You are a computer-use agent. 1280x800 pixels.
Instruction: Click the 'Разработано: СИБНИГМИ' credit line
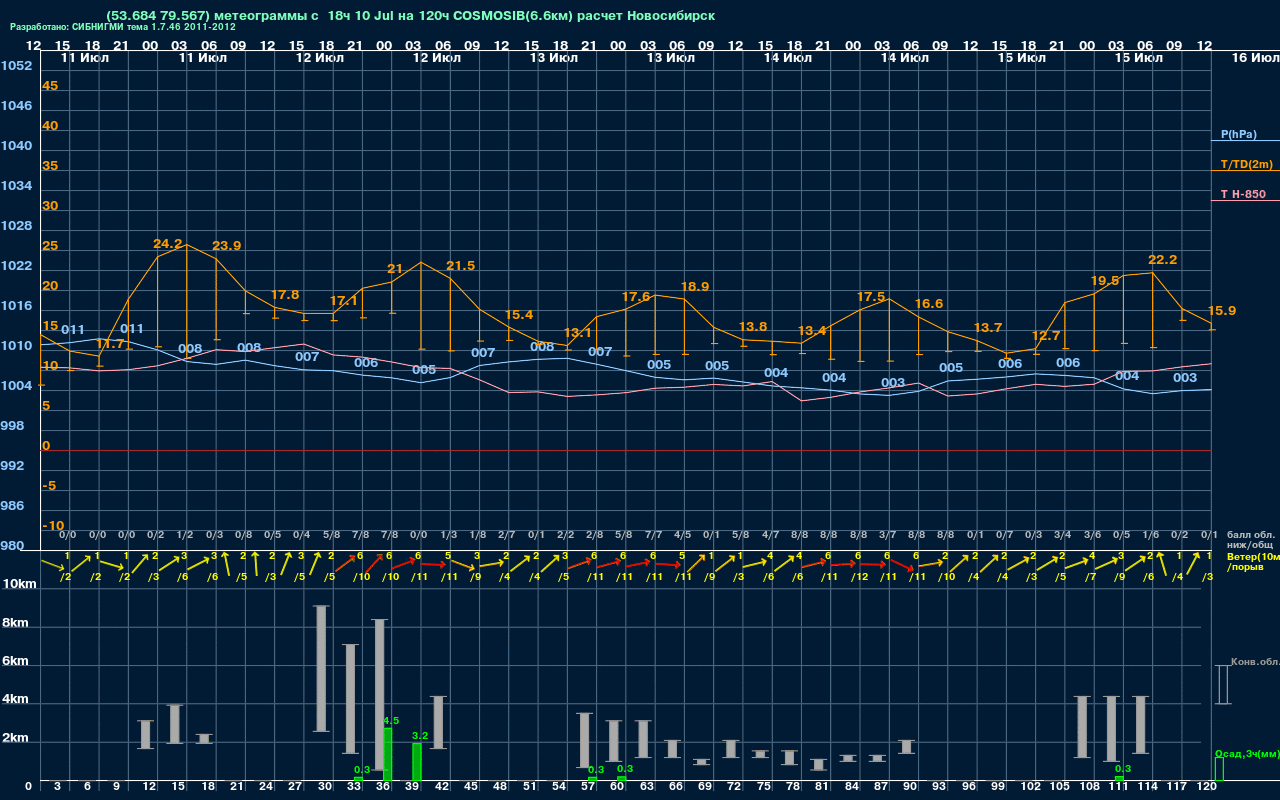(123, 27)
